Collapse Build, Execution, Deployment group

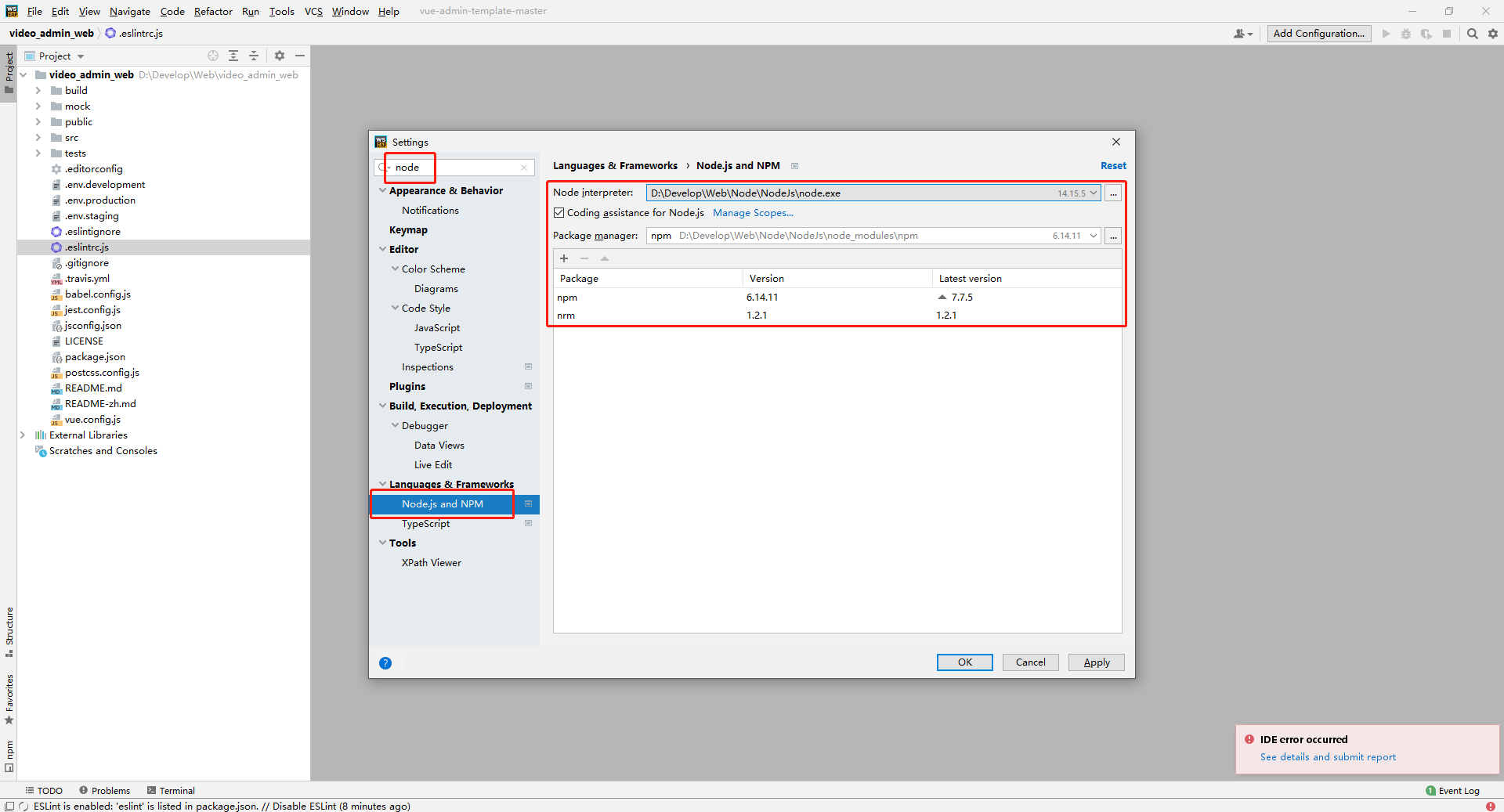(382, 406)
